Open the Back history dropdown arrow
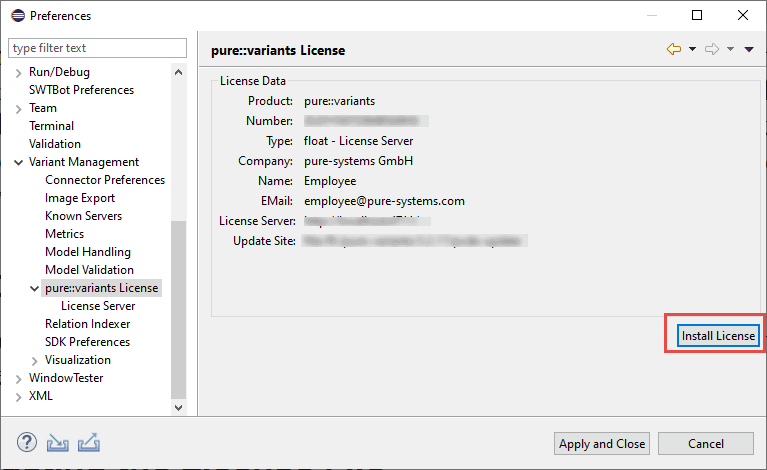The height and width of the screenshot is (470, 767). coord(693,50)
